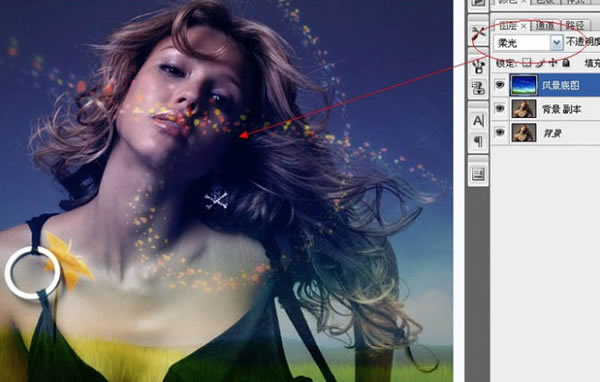Open the tool presets (crossed tools) panel icon

pyautogui.click(x=478, y=34)
